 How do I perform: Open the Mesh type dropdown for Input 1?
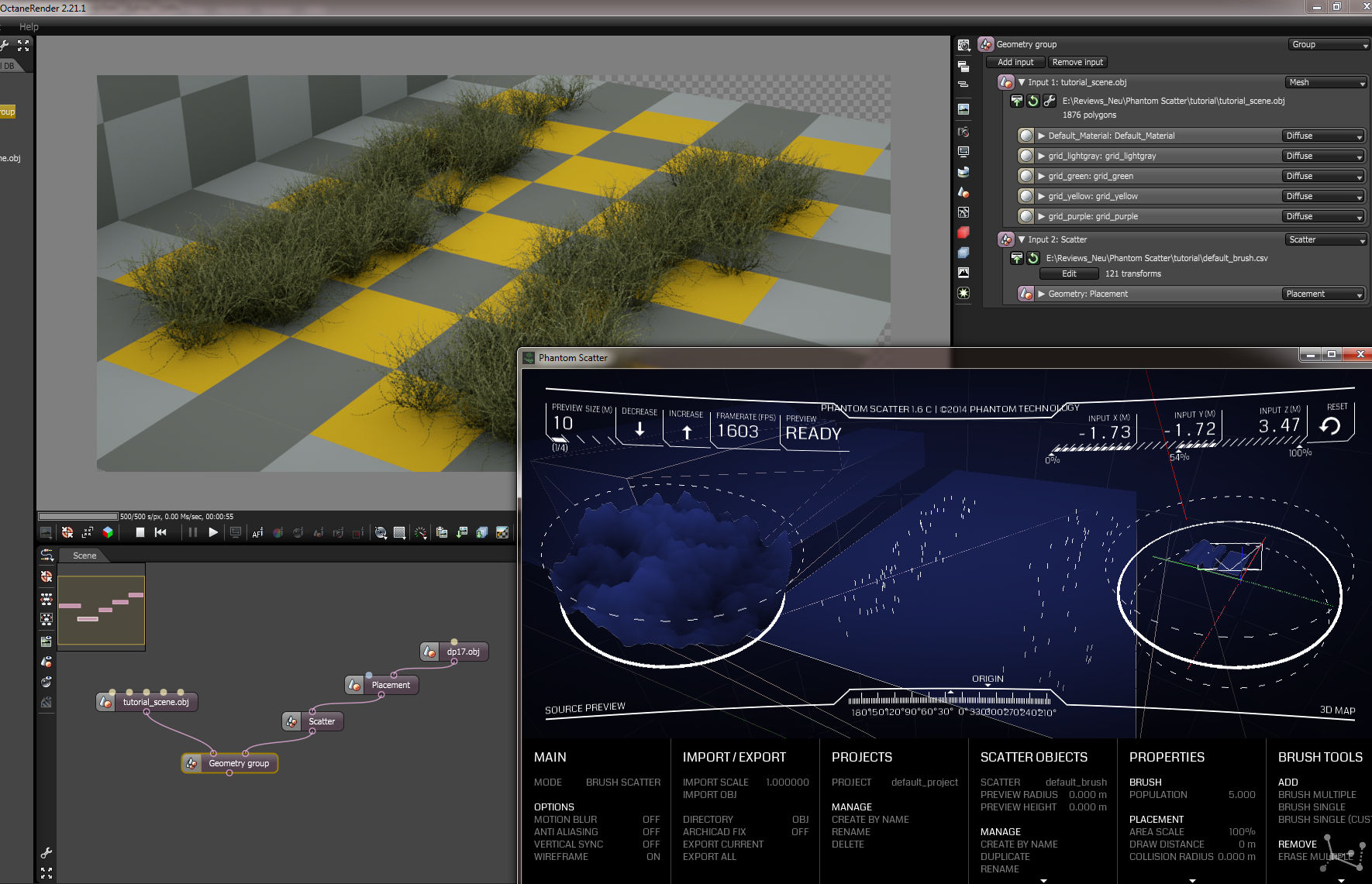coord(1325,82)
